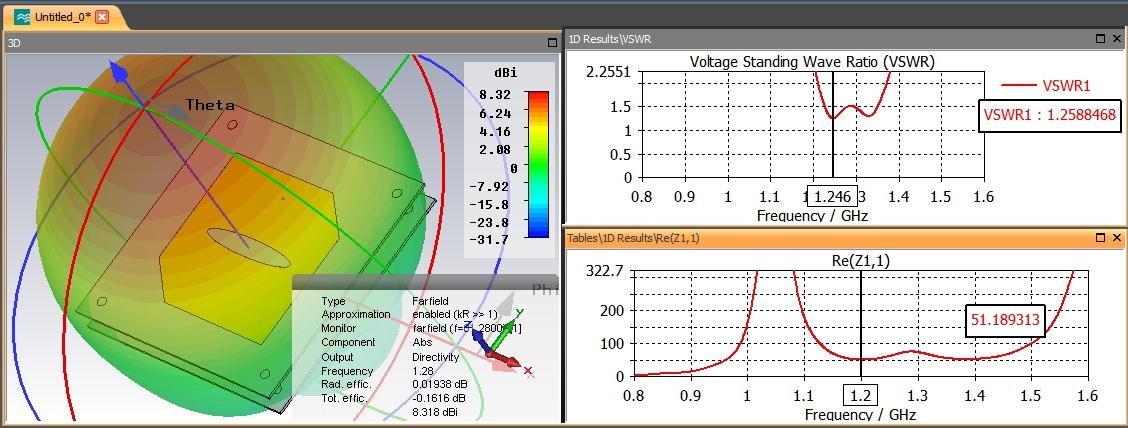
Task: Close the Untitled_0* tab with its X
Action: 102,17
